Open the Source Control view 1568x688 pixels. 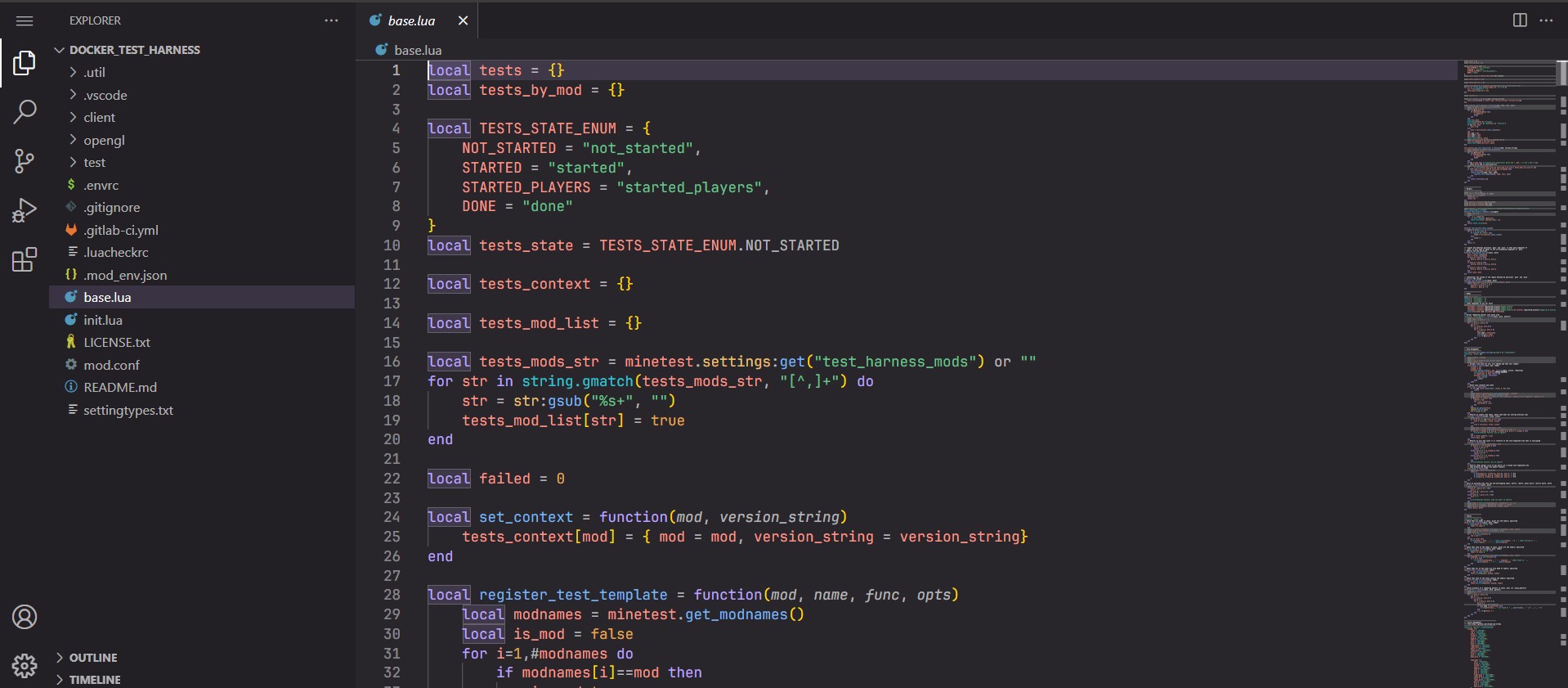click(25, 161)
